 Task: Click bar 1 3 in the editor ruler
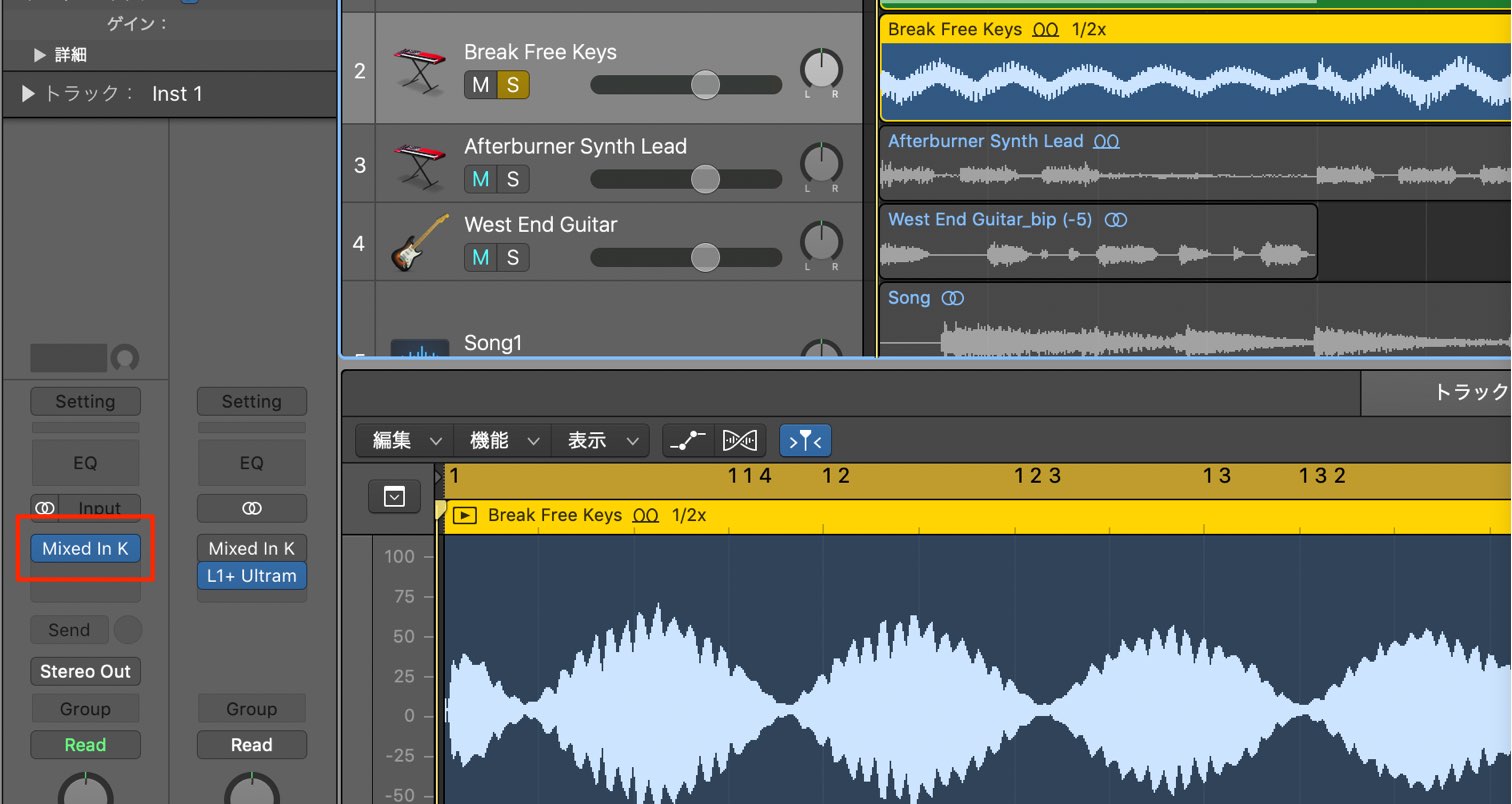tap(1217, 476)
